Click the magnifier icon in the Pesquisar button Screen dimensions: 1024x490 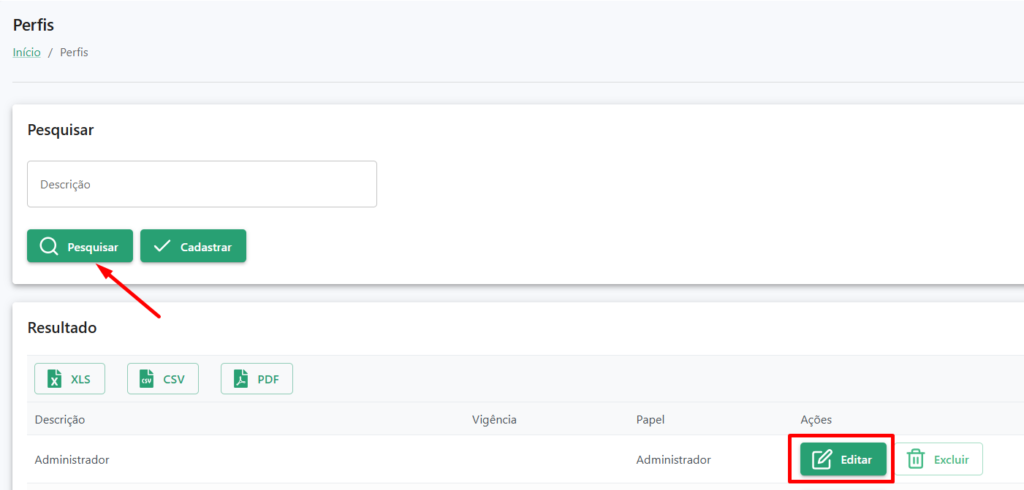tap(49, 246)
